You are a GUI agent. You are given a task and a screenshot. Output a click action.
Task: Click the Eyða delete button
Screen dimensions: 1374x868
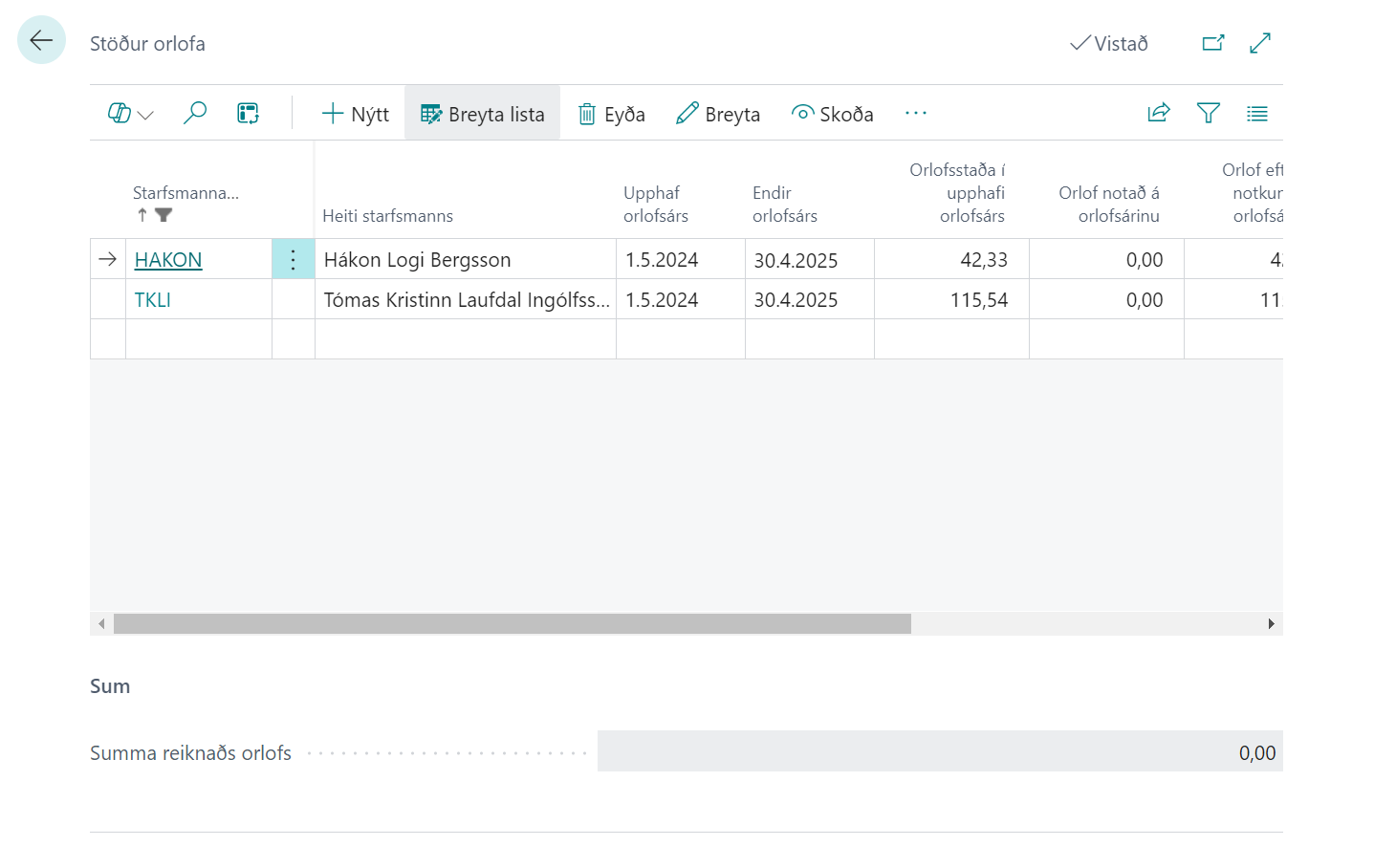pos(612,114)
